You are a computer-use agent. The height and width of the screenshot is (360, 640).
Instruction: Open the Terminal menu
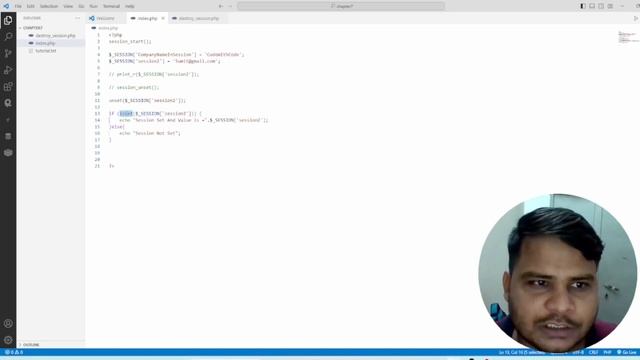(x=111, y=6)
